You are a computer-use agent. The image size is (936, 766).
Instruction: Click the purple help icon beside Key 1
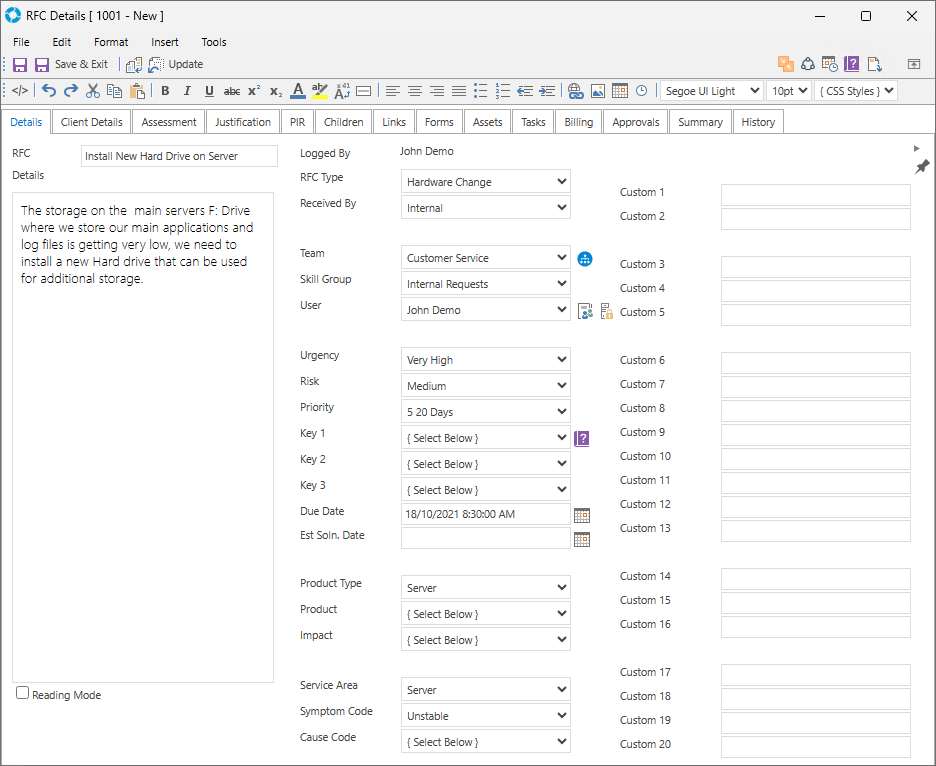(x=582, y=438)
